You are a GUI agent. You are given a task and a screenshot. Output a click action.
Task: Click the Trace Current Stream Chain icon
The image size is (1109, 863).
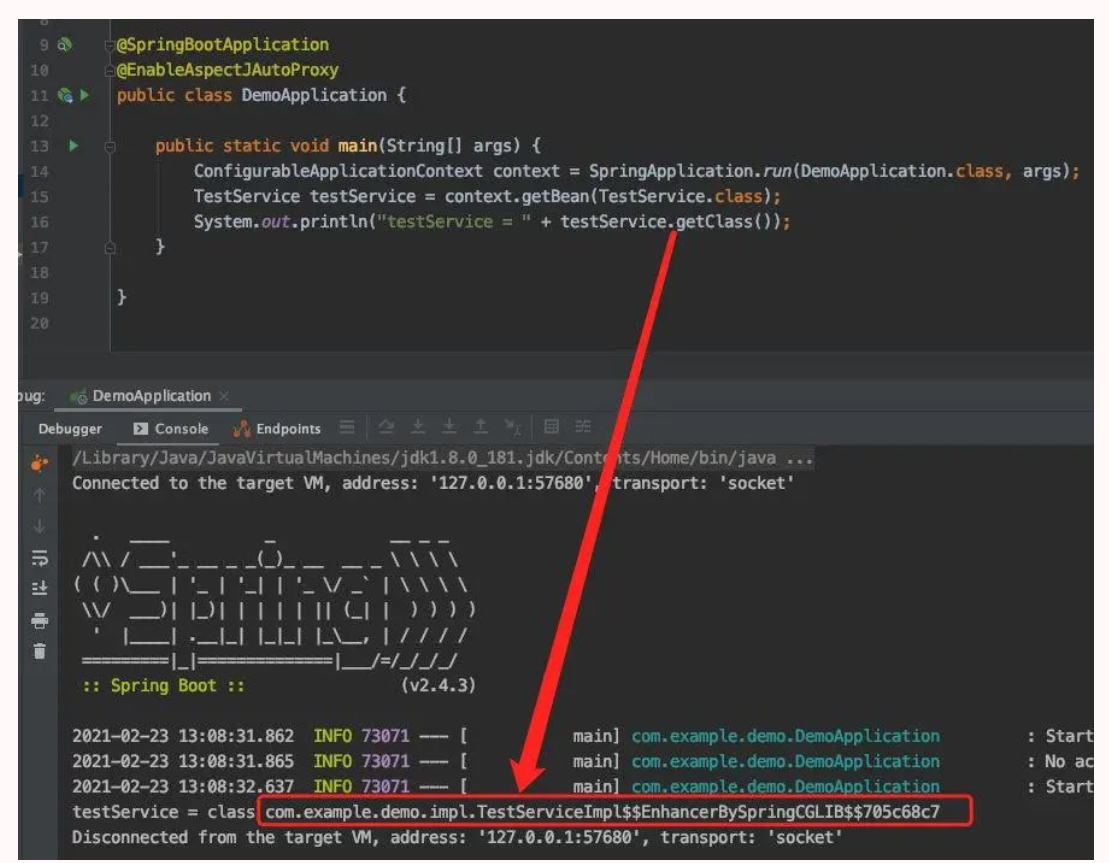[583, 426]
